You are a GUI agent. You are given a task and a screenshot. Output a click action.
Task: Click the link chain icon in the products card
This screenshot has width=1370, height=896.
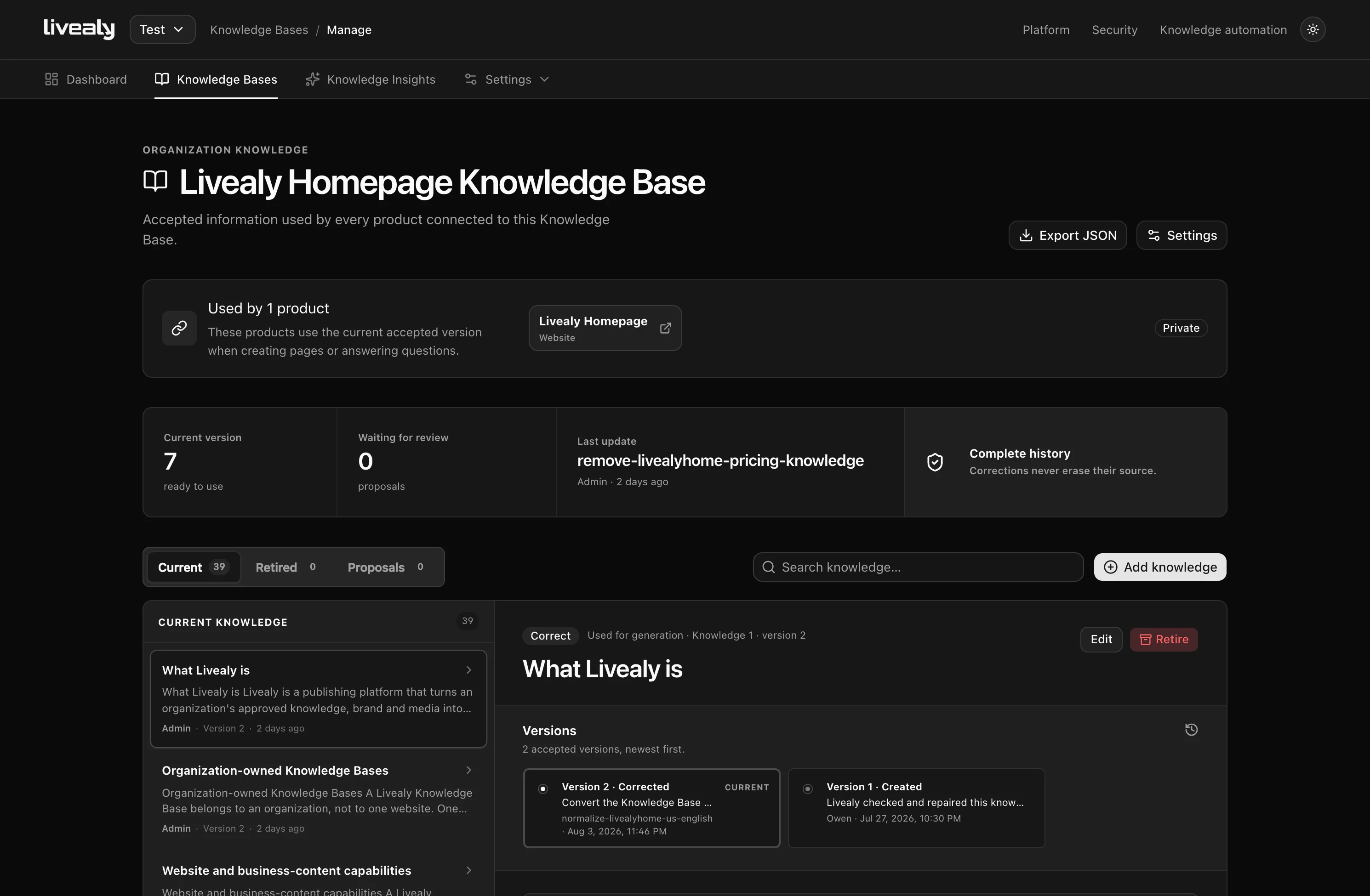coord(179,328)
